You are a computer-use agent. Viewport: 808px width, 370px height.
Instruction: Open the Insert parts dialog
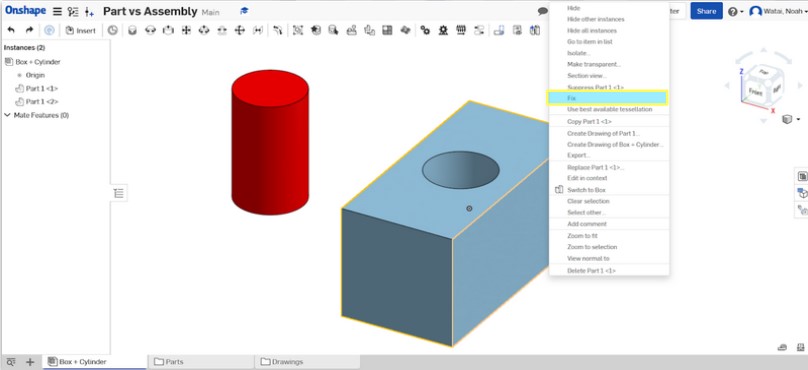pyautogui.click(x=80, y=30)
